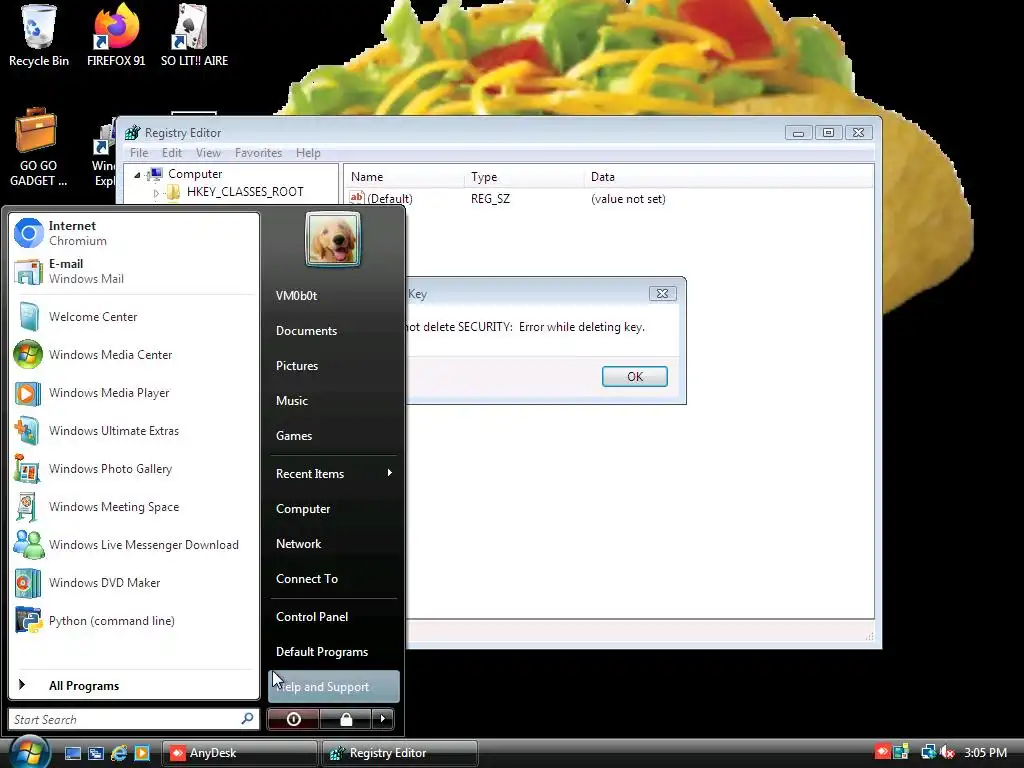
Task: Open FIREFOX 91 desktop shortcut
Action: click(x=116, y=36)
